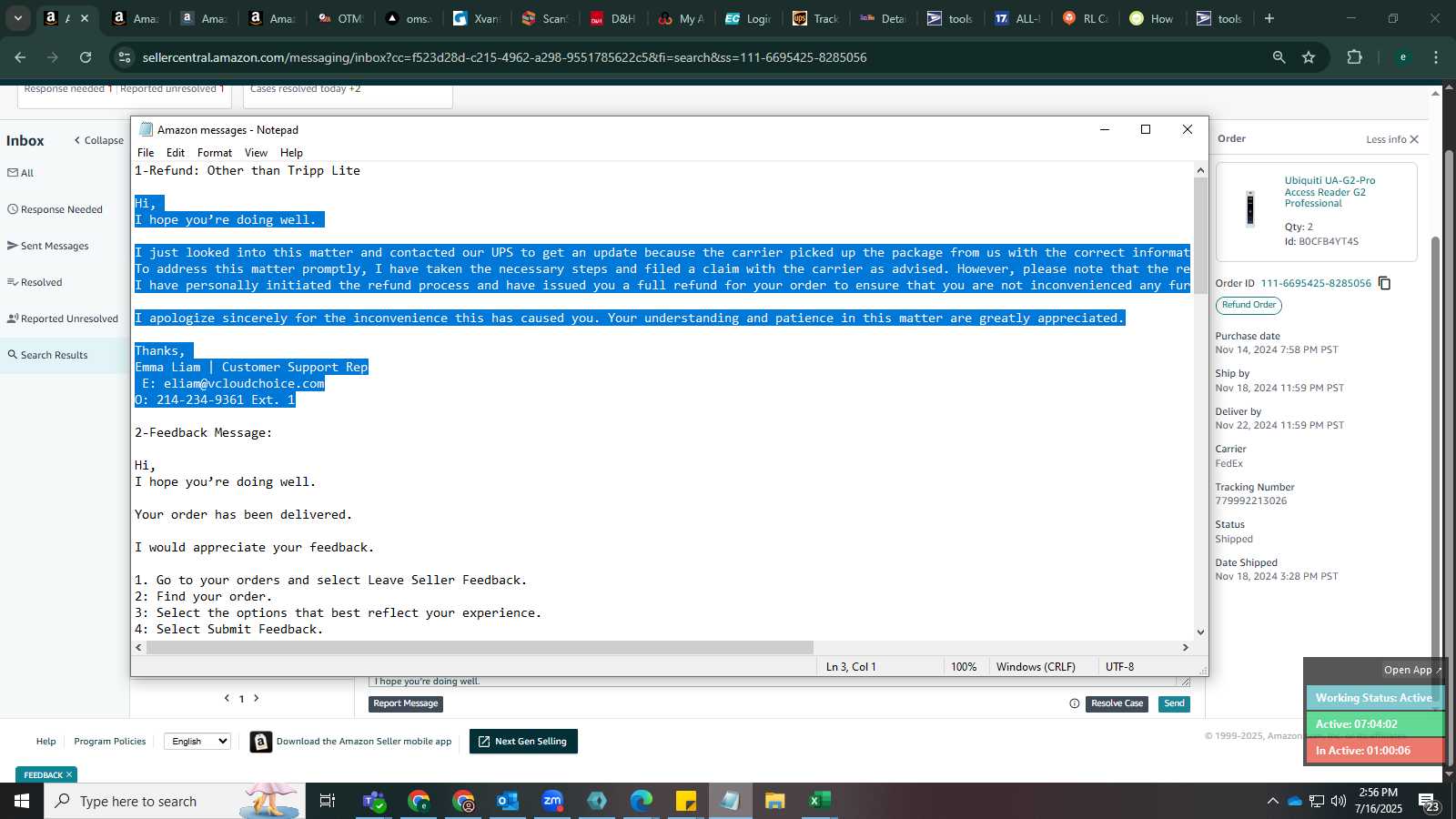Image resolution: width=1456 pixels, height=819 pixels.
Task: Collapse the Inbox sidebar
Action: [98, 140]
